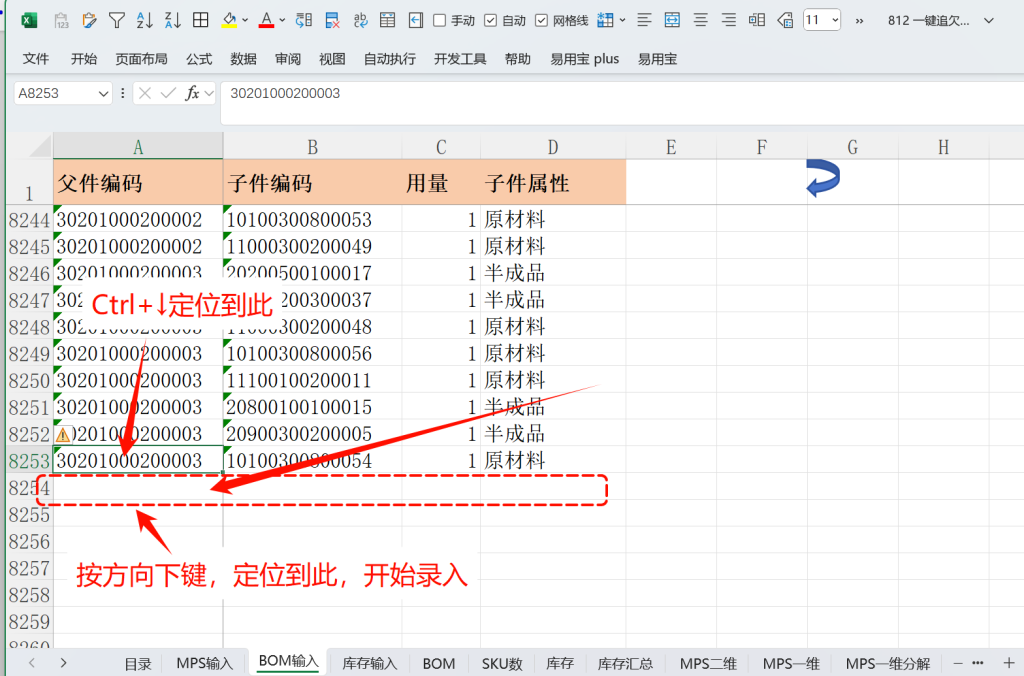1024x676 pixels.
Task: Click the insert function fx icon
Action: (192, 93)
